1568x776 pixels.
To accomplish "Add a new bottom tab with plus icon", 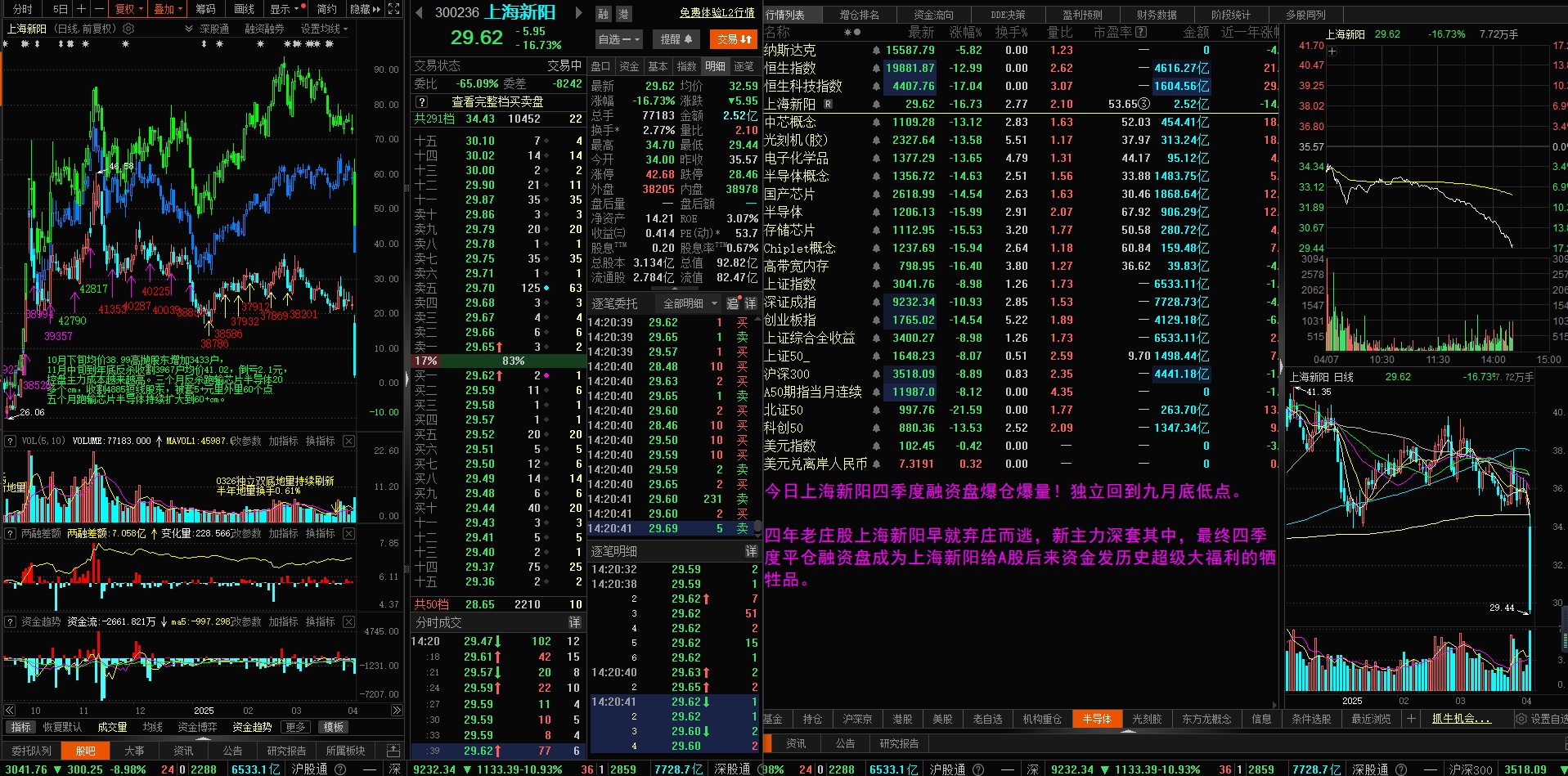I will click(1411, 719).
